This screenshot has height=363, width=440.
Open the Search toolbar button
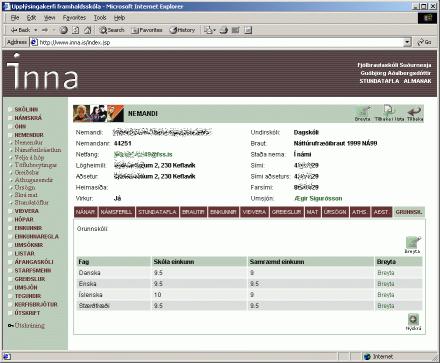click(x=112, y=30)
